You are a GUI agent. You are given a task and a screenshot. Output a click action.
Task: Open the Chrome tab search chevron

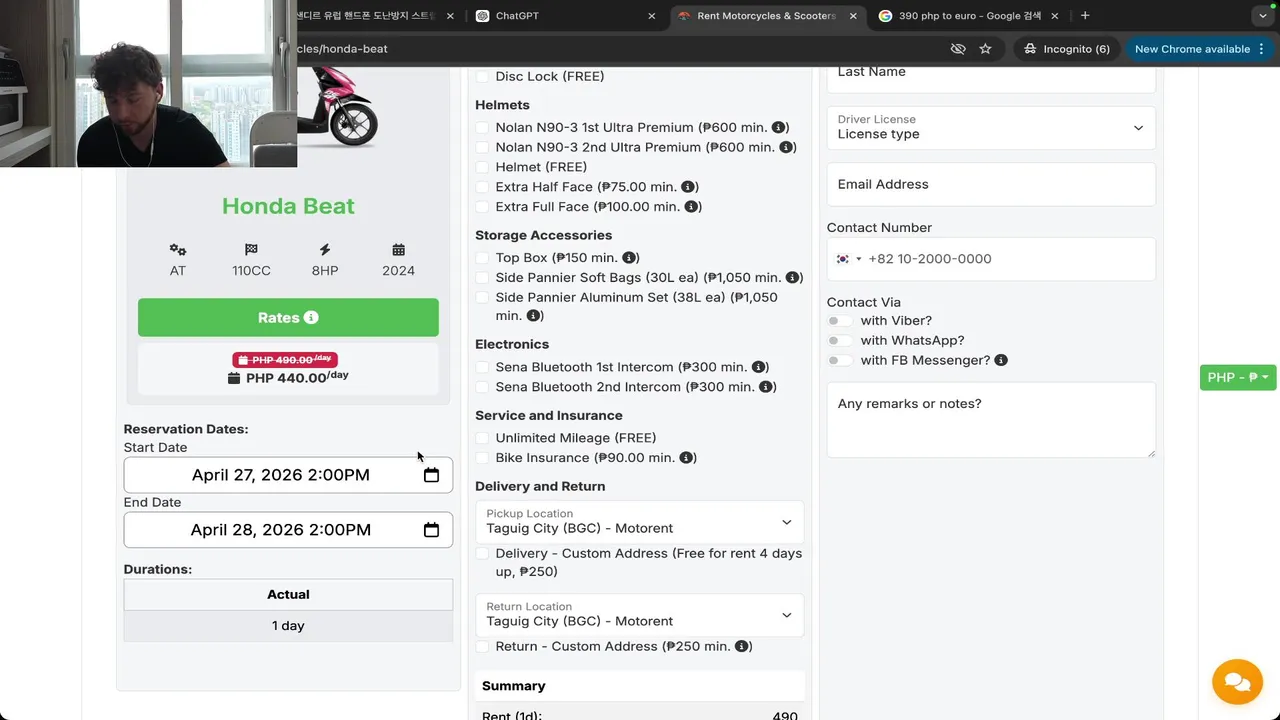pos(1263,16)
